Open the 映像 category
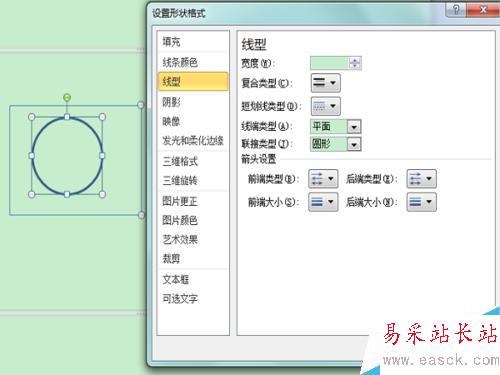This screenshot has height=375, width=500. click(193, 121)
